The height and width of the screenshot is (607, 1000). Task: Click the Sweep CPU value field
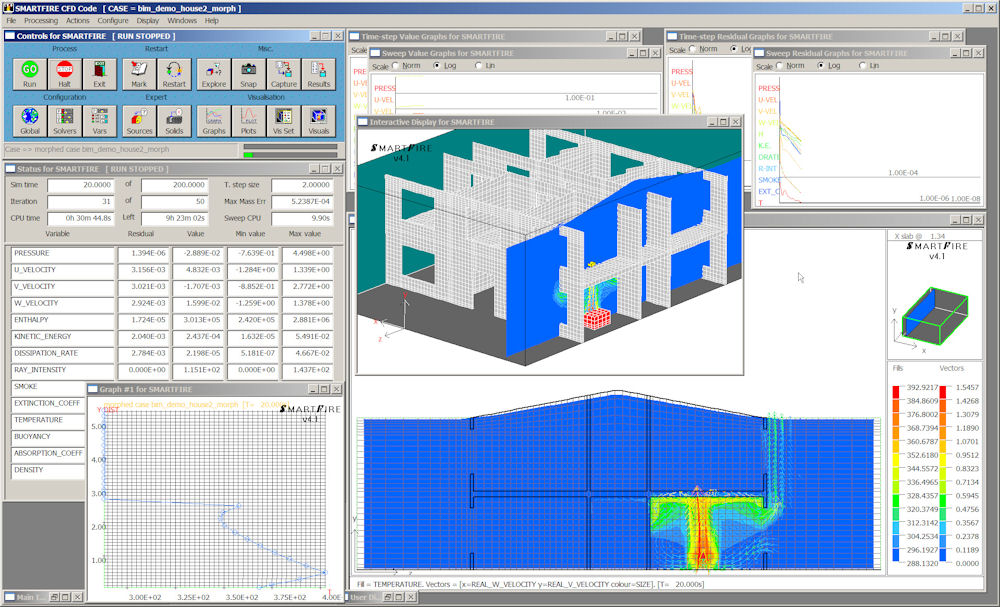click(x=302, y=218)
